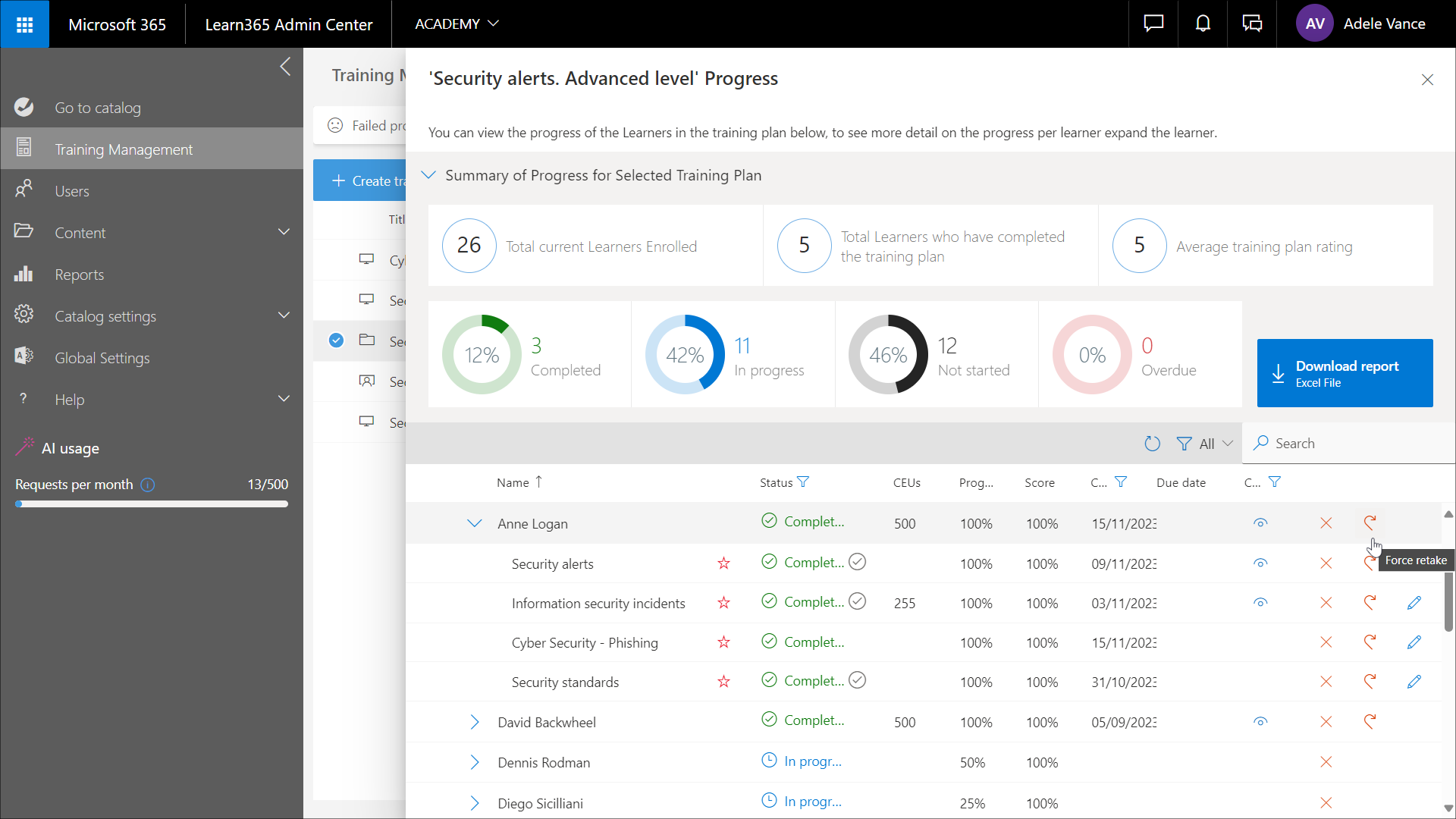Click red remove X for Dennis Rodman

[x=1326, y=762]
